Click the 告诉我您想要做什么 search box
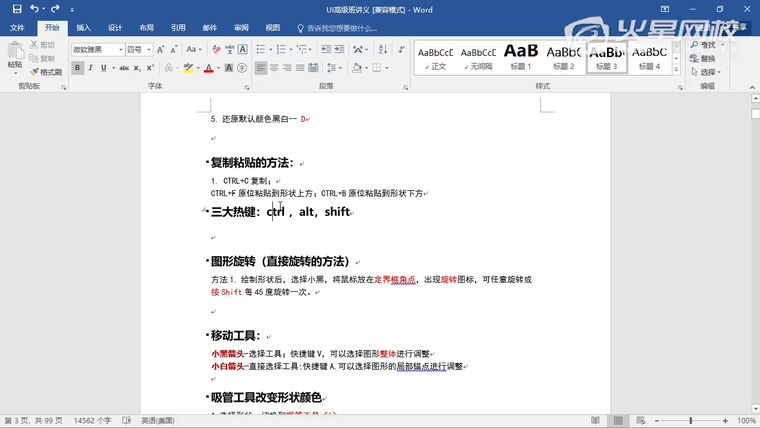Viewport: 760px width, 428px height. (x=340, y=28)
